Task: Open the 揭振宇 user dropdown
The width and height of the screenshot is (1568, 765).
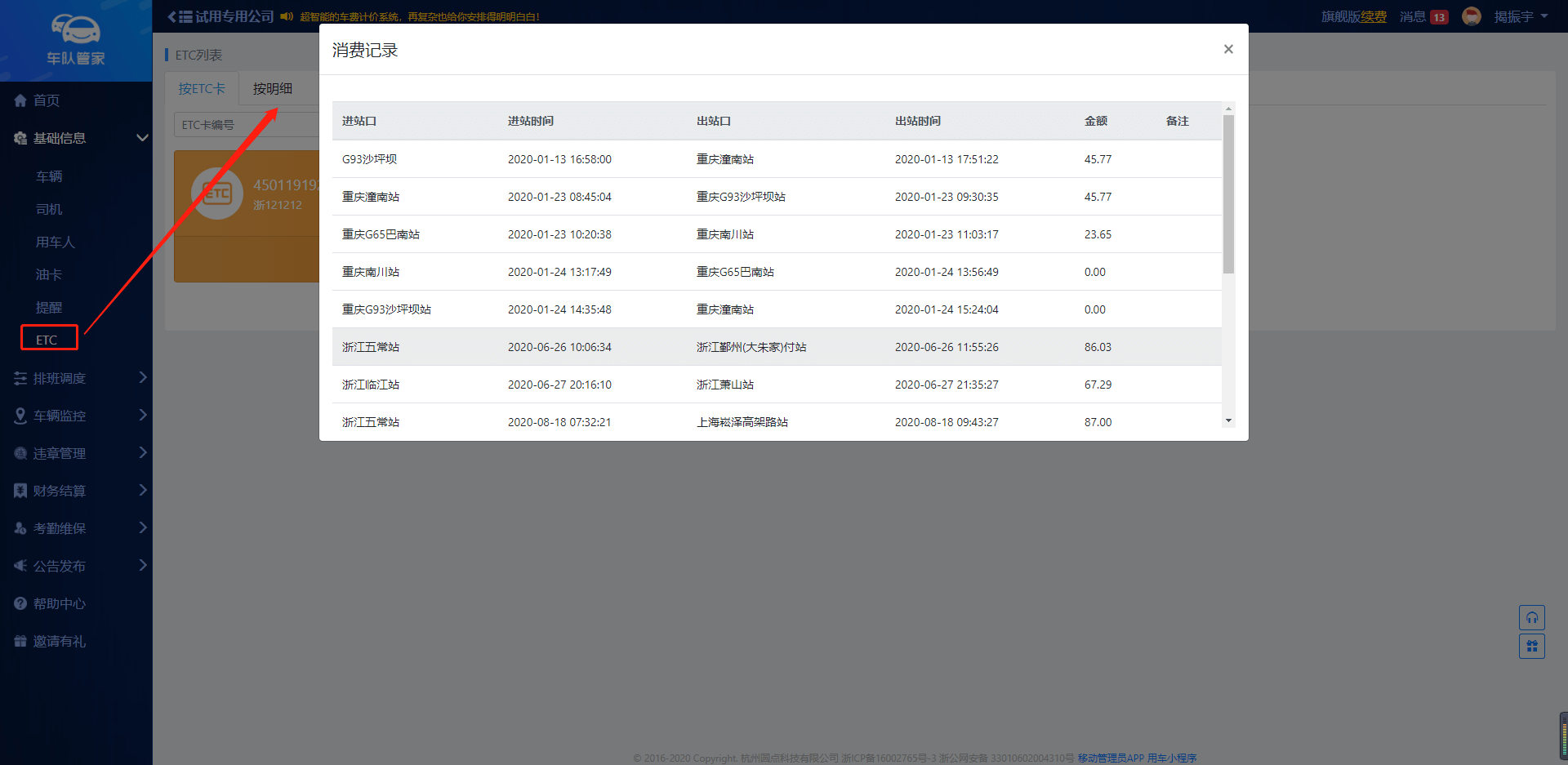Action: coord(1521,16)
